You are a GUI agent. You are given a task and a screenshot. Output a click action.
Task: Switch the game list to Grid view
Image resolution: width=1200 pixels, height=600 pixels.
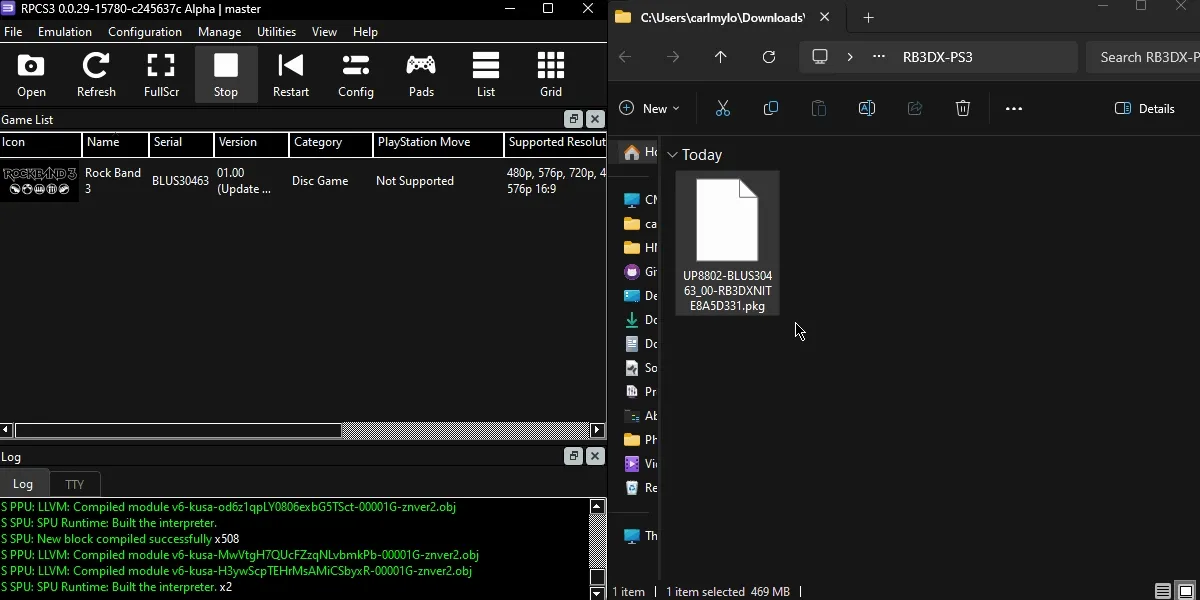(x=550, y=74)
